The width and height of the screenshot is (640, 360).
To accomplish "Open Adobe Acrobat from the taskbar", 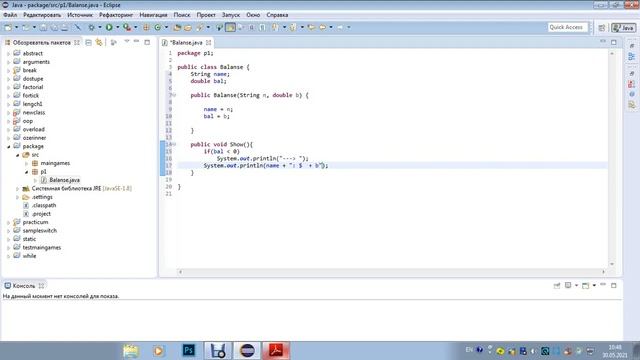I will (276, 350).
